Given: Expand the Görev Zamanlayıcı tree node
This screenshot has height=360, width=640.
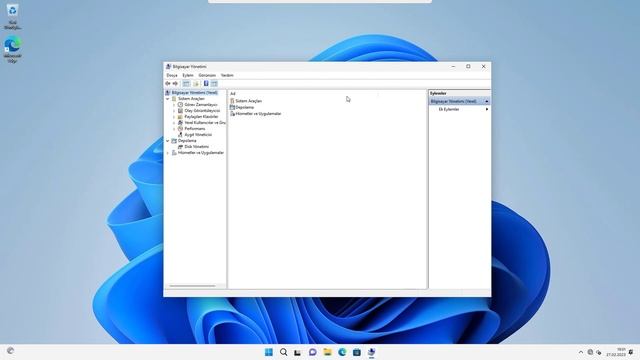Looking at the screenshot, I should coord(174,105).
